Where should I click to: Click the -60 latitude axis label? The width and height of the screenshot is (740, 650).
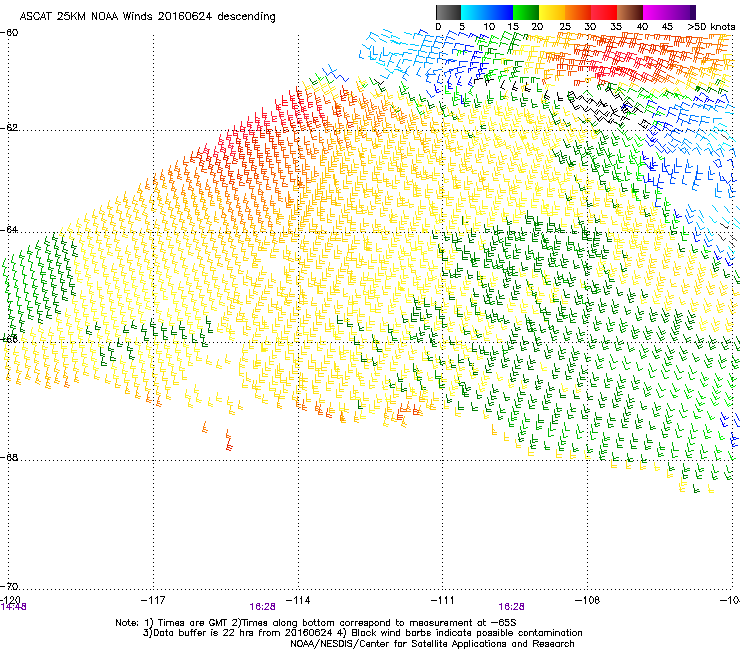(x=9, y=33)
